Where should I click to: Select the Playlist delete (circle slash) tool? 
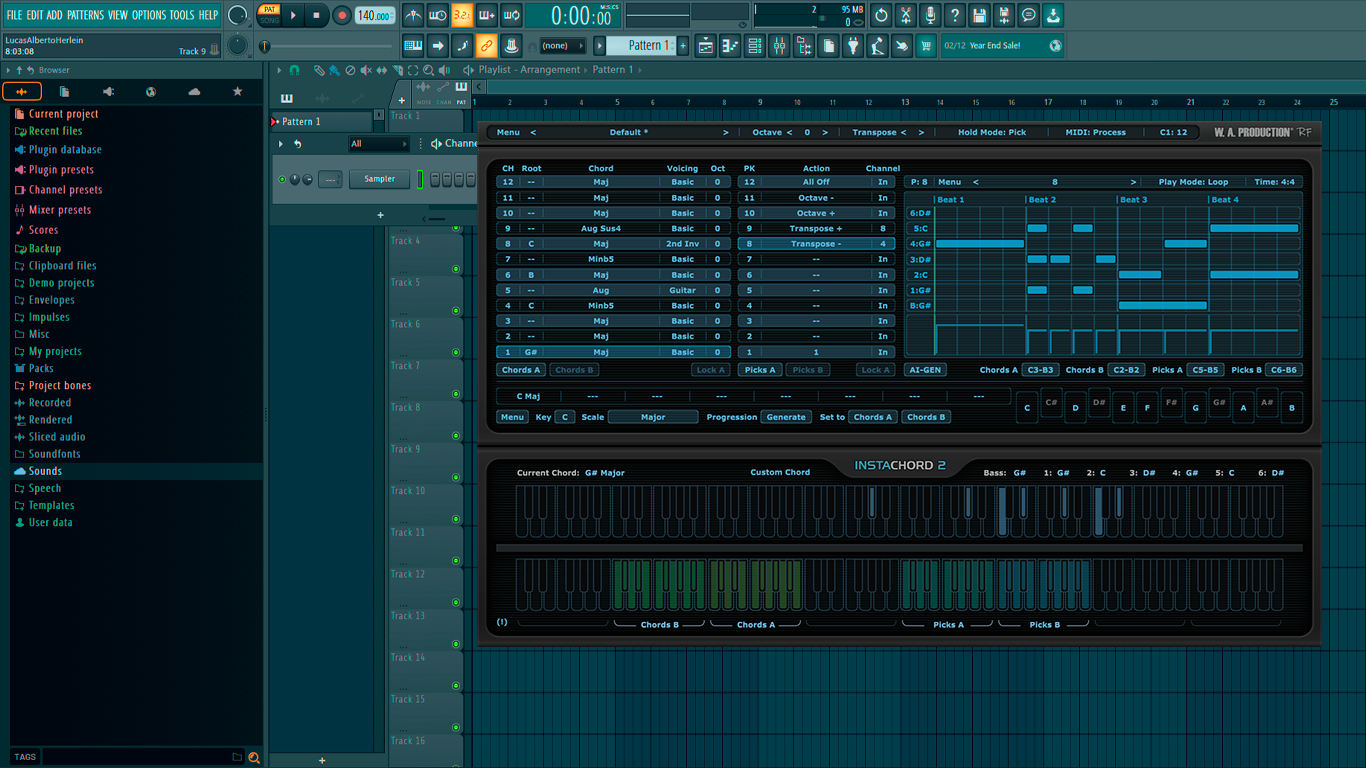pyautogui.click(x=350, y=70)
